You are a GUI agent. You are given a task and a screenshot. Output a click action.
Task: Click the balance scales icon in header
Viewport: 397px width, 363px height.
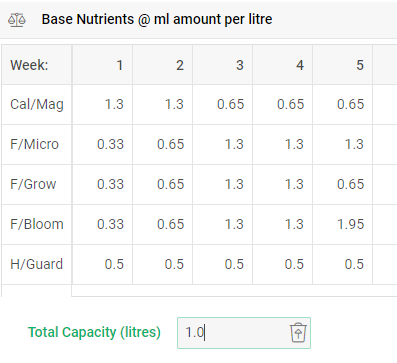(x=17, y=20)
